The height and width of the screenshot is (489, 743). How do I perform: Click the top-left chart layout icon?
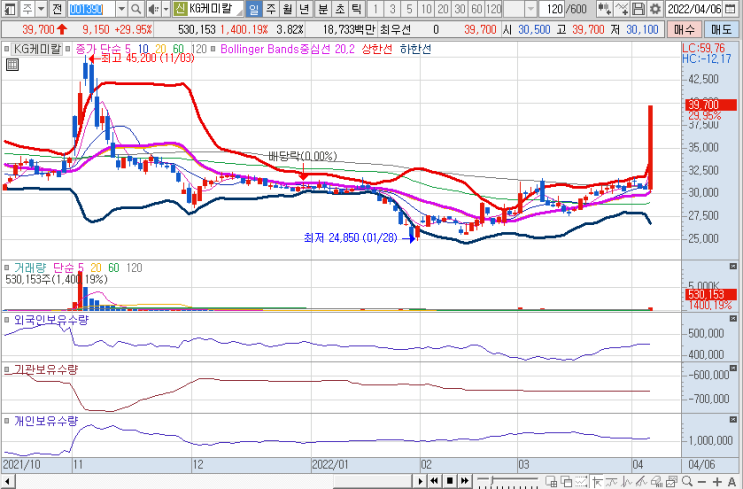(9, 9)
